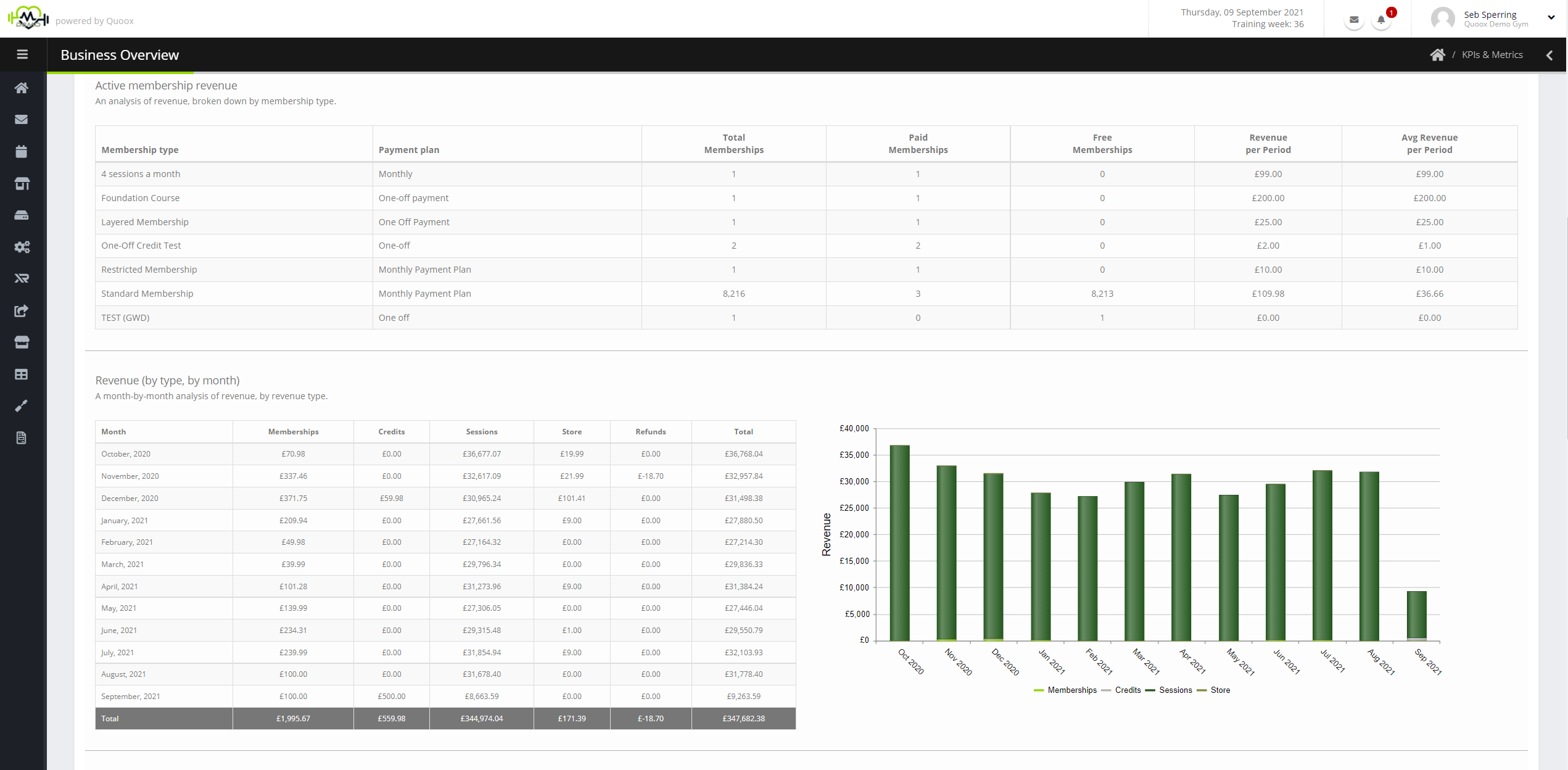Select the calendar icon in the sidebar

(22, 151)
